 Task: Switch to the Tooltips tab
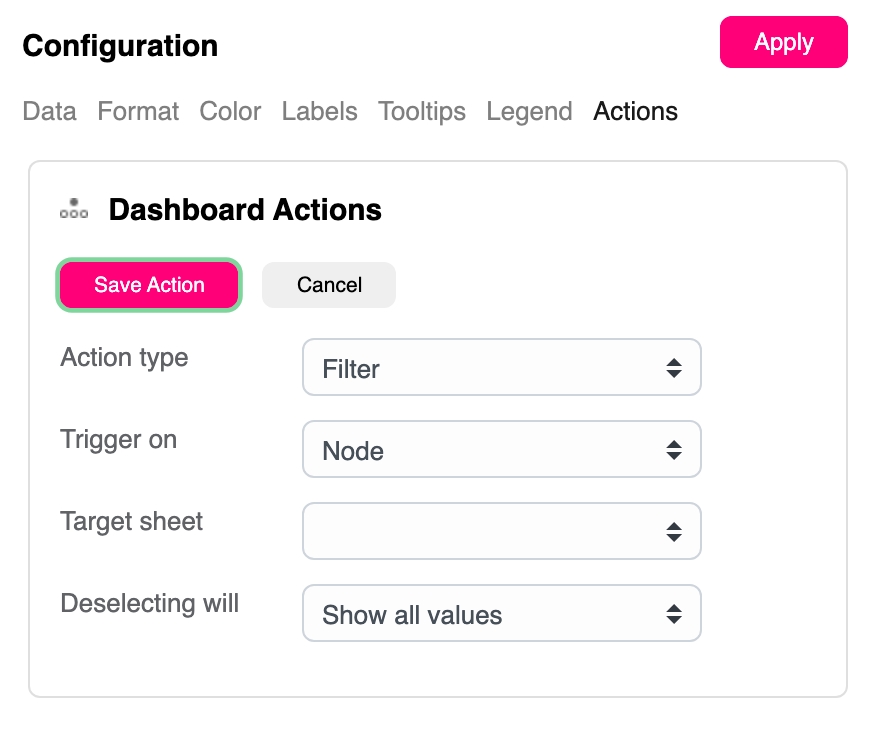point(421,111)
